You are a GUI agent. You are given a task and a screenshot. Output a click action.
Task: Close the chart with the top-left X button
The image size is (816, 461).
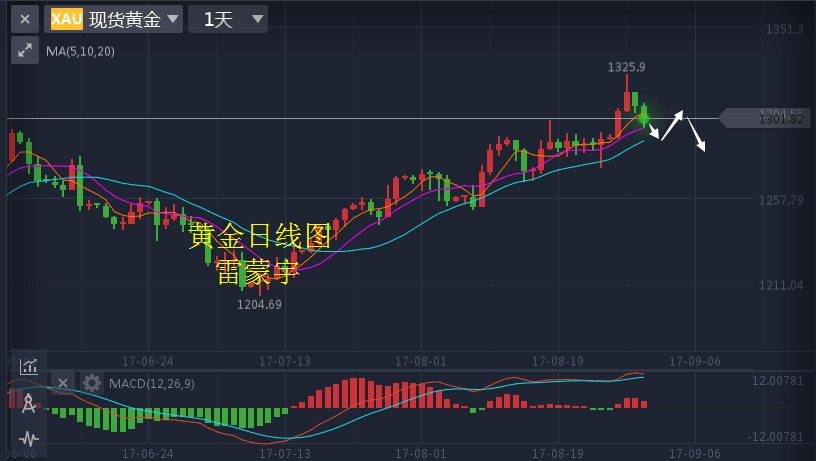25,19
